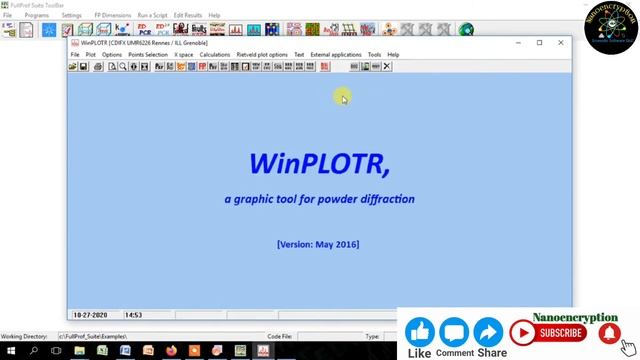Click the green globe icon in FullProf toolbar
The height and width of the screenshot is (360, 640).
point(466,29)
